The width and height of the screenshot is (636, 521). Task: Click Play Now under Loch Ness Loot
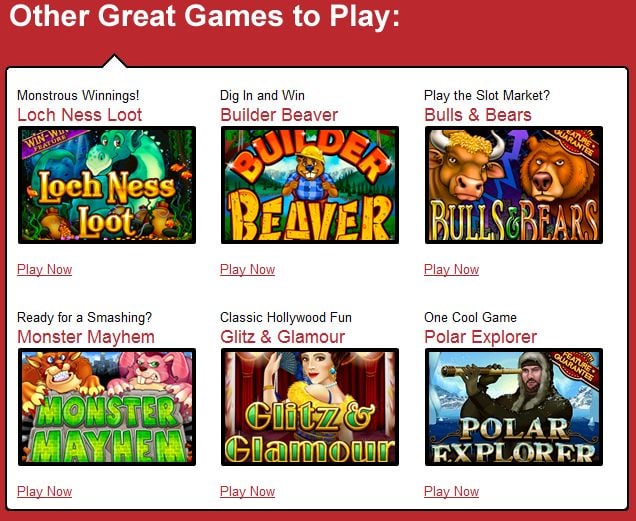point(45,270)
